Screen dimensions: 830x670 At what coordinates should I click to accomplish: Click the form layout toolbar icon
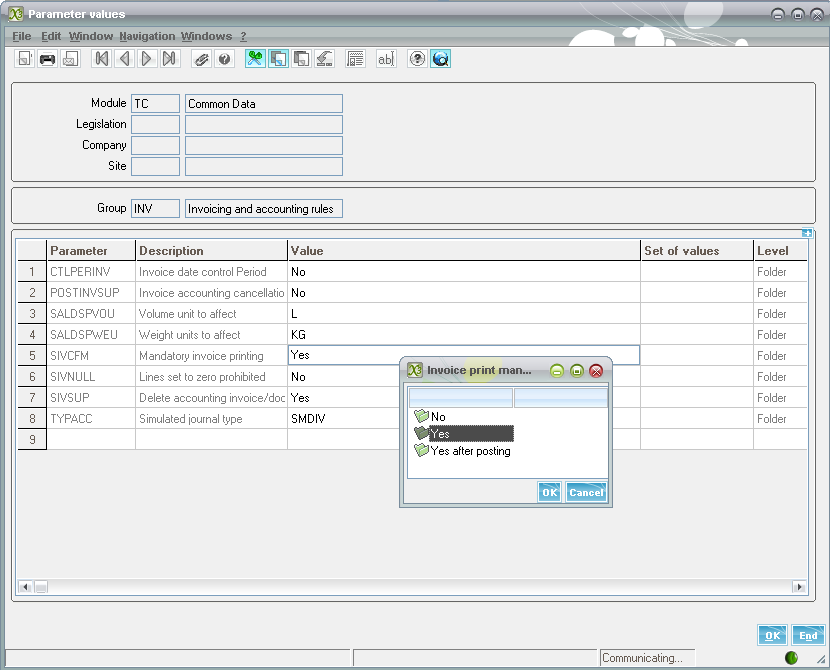click(x=355, y=59)
